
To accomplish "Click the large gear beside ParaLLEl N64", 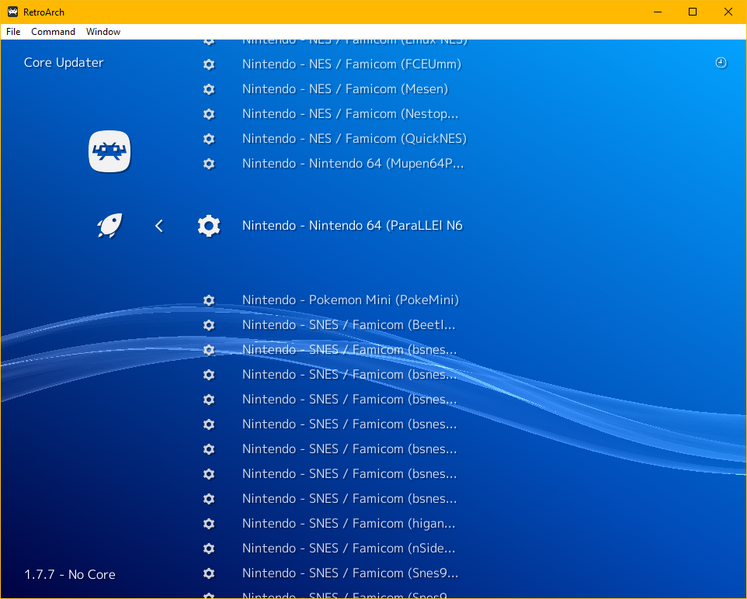I will pyautogui.click(x=208, y=226).
